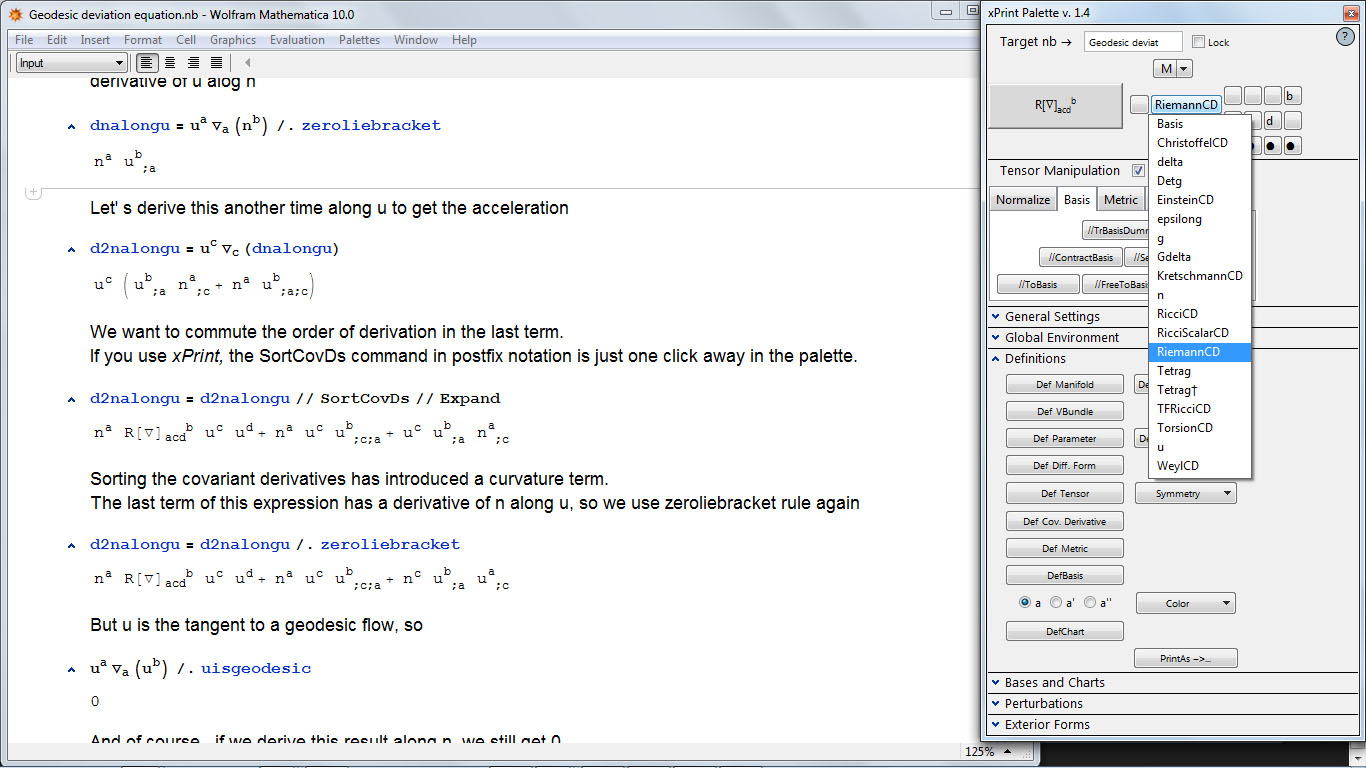1366x768 pixels.
Task: Open the File menu
Action: coord(24,40)
